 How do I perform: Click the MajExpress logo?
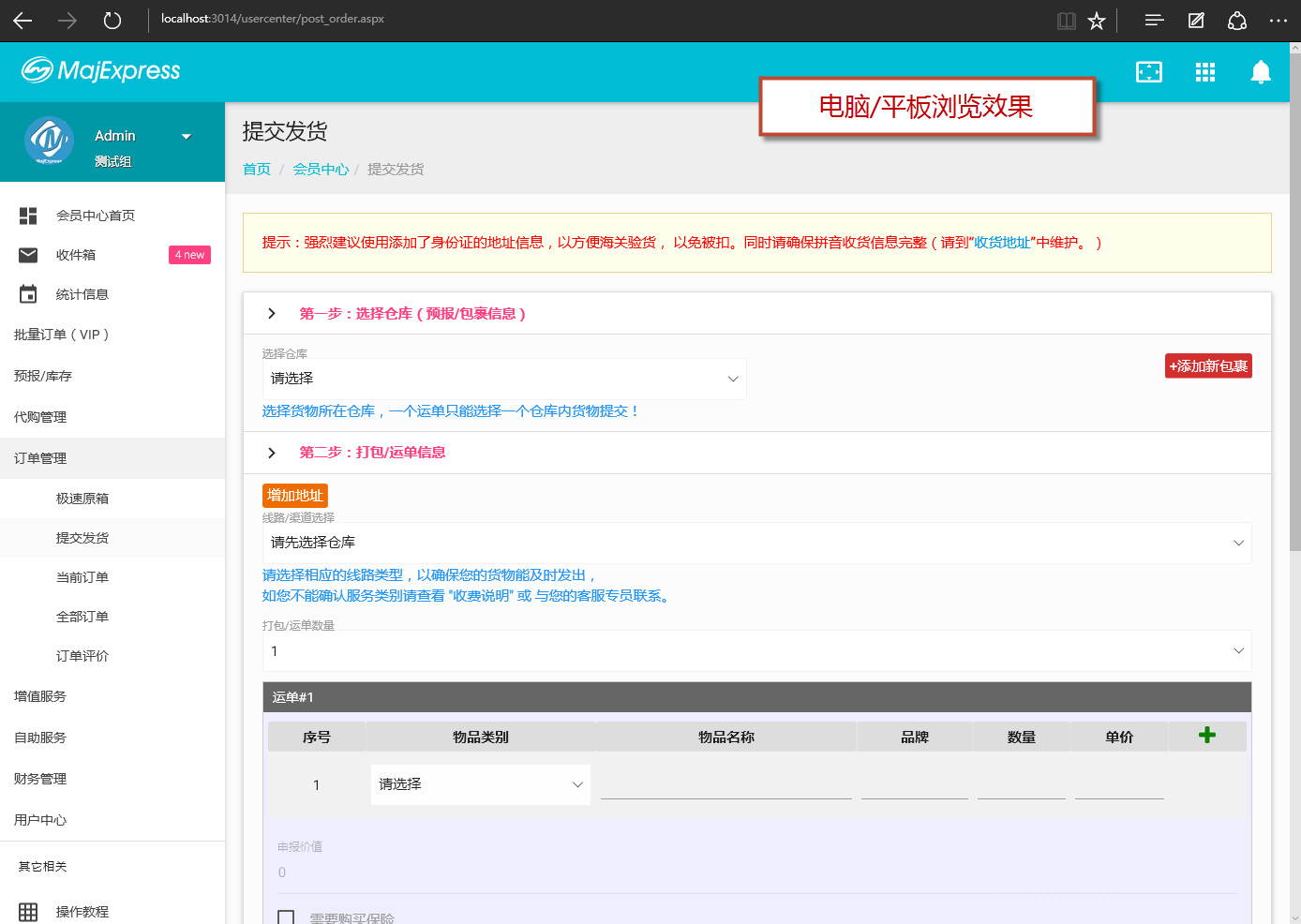pyautogui.click(x=101, y=70)
